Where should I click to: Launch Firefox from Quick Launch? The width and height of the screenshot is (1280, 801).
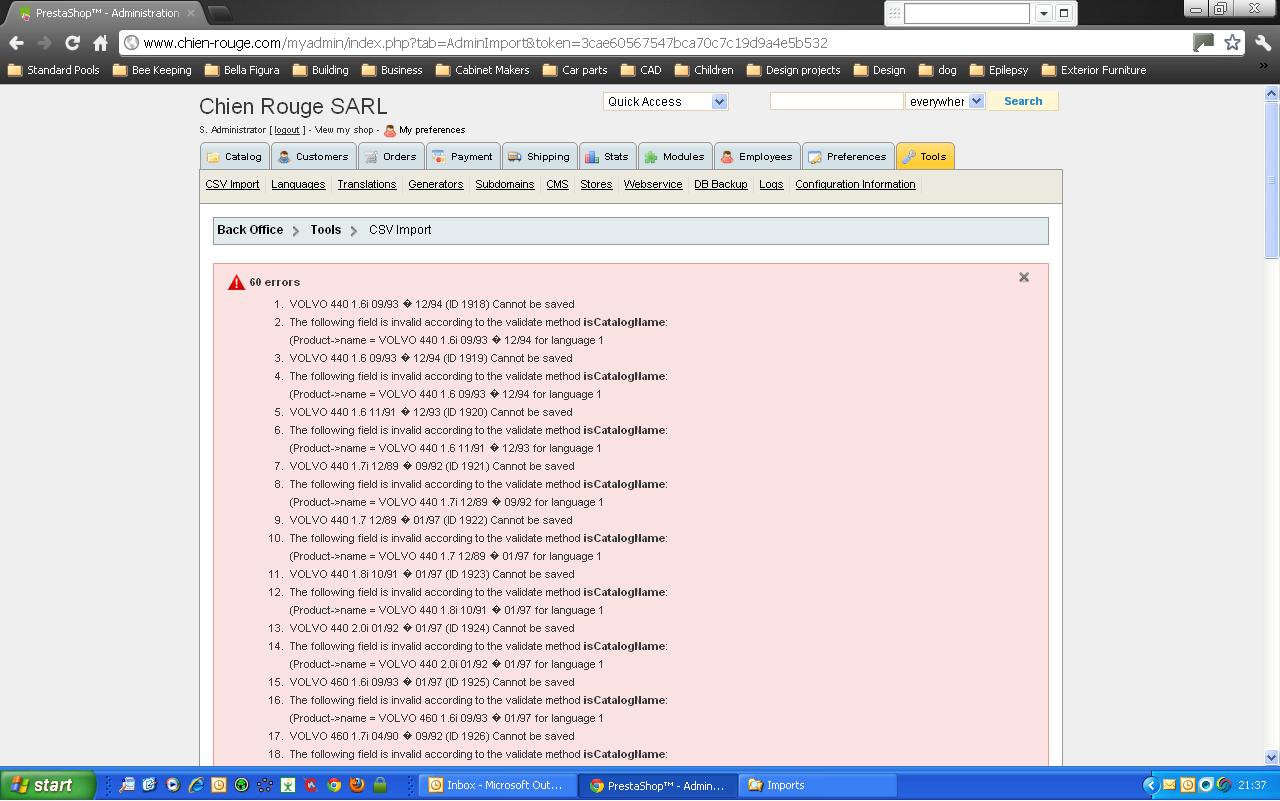pyautogui.click(x=357, y=785)
